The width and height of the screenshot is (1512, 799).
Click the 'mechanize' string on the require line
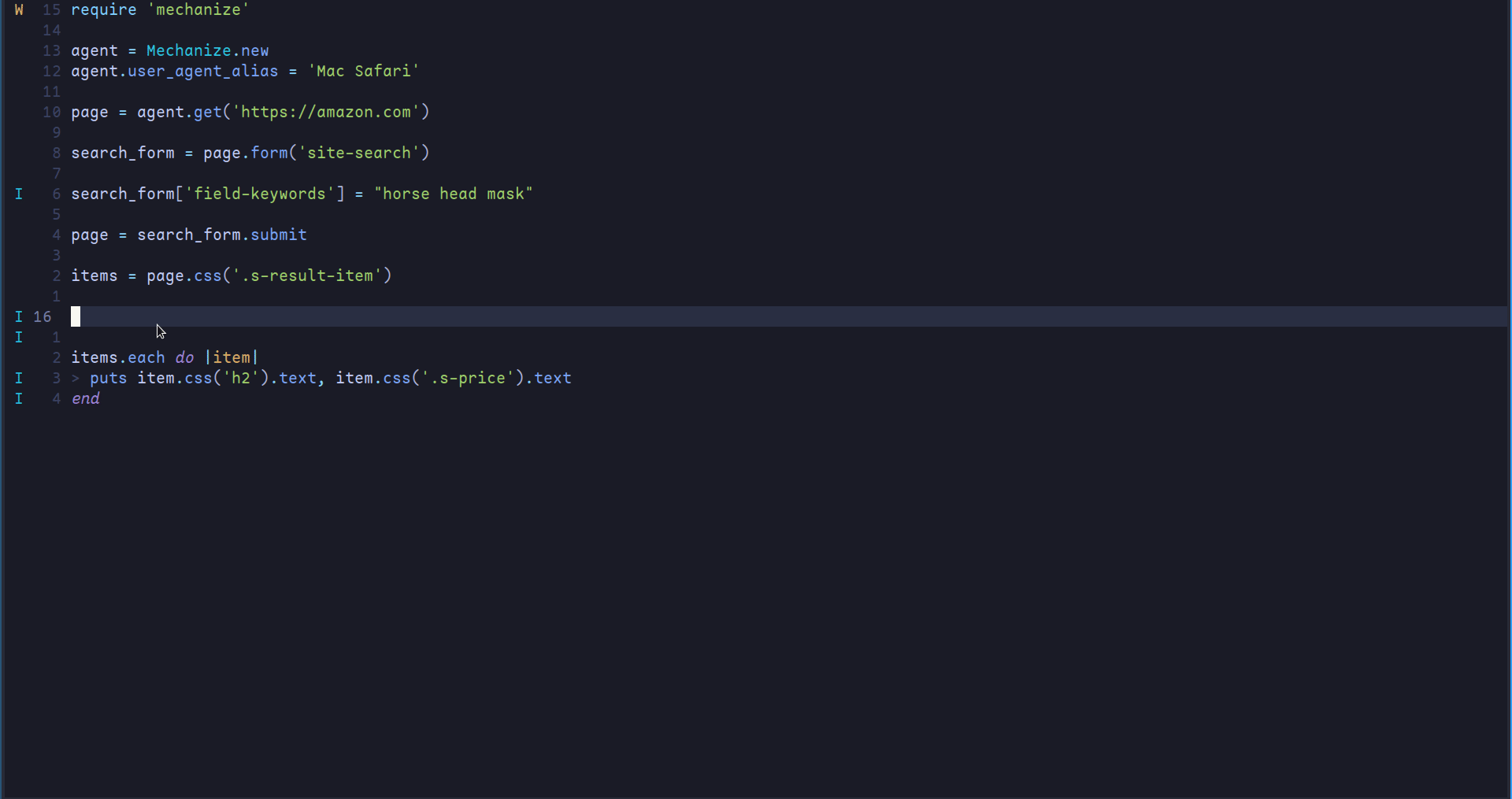click(198, 9)
